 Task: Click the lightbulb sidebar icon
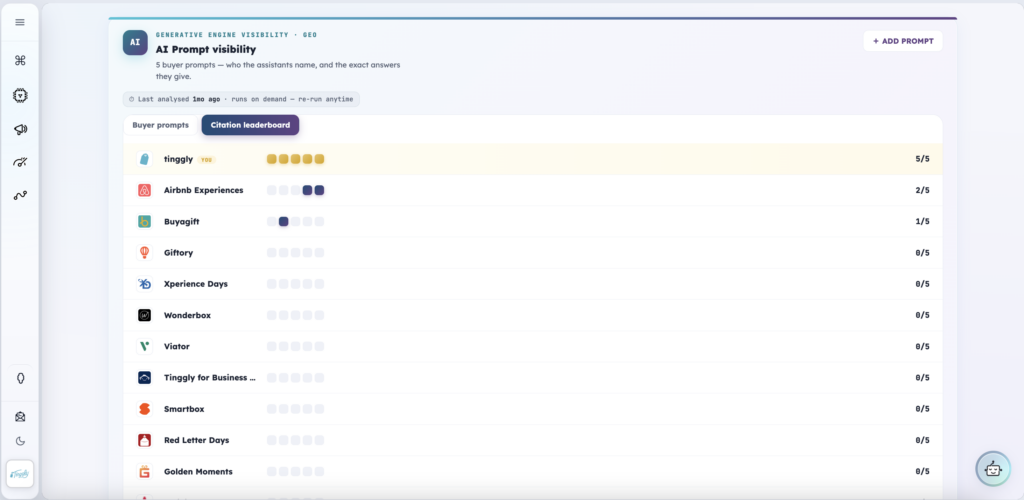coord(20,379)
